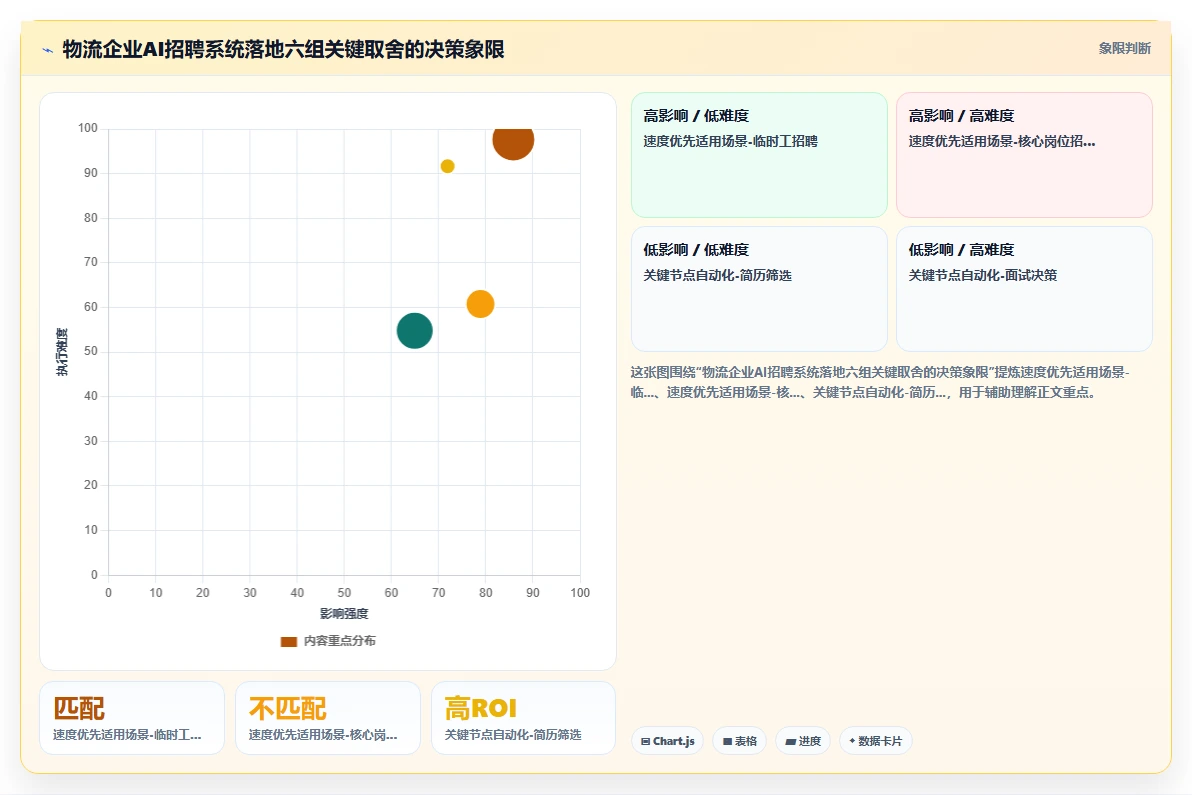The width and height of the screenshot is (1192, 795).
Task: Select the 匹配 summary card
Action: [x=132, y=717]
